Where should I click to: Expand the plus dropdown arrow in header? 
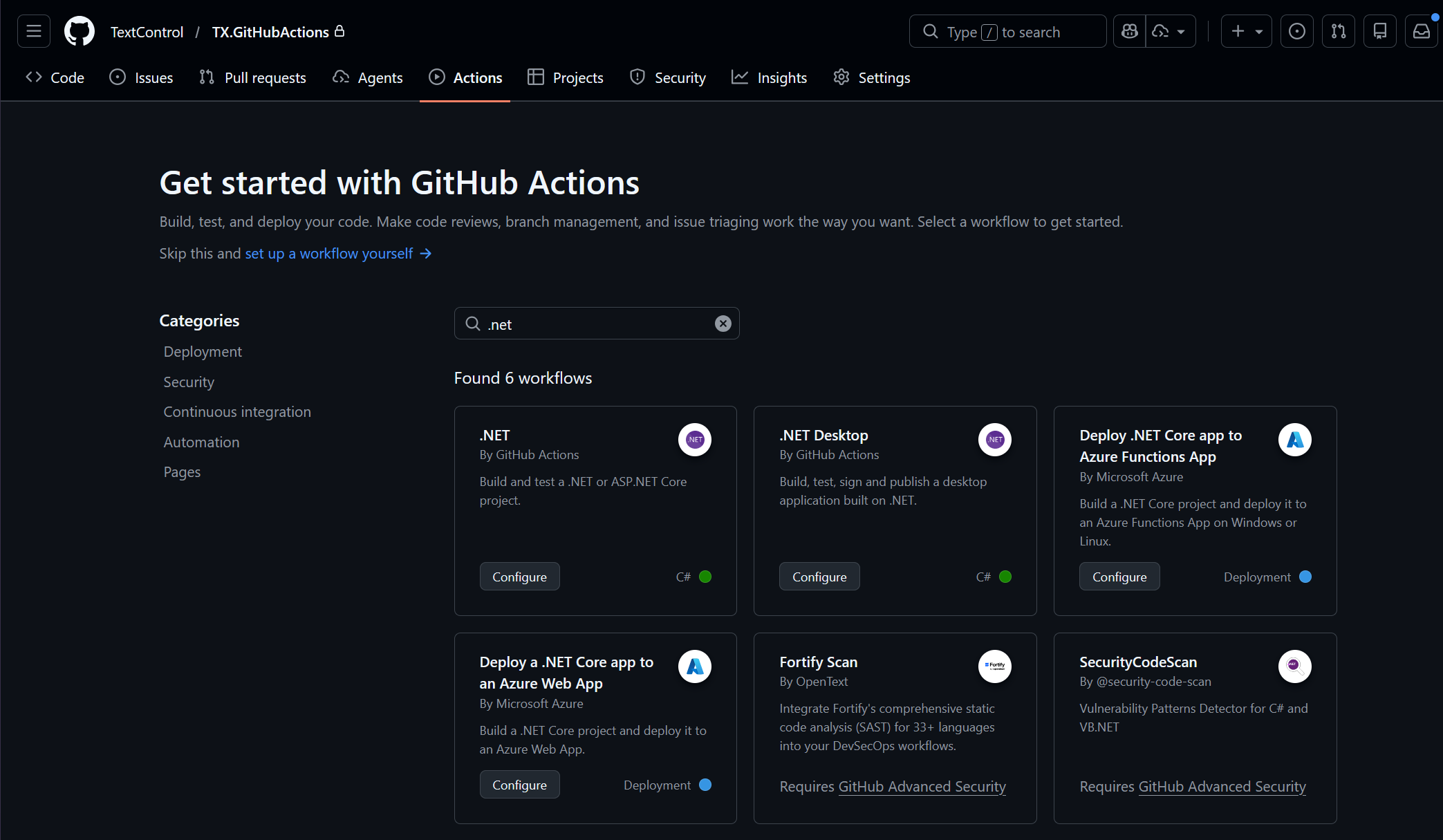click(x=1260, y=31)
